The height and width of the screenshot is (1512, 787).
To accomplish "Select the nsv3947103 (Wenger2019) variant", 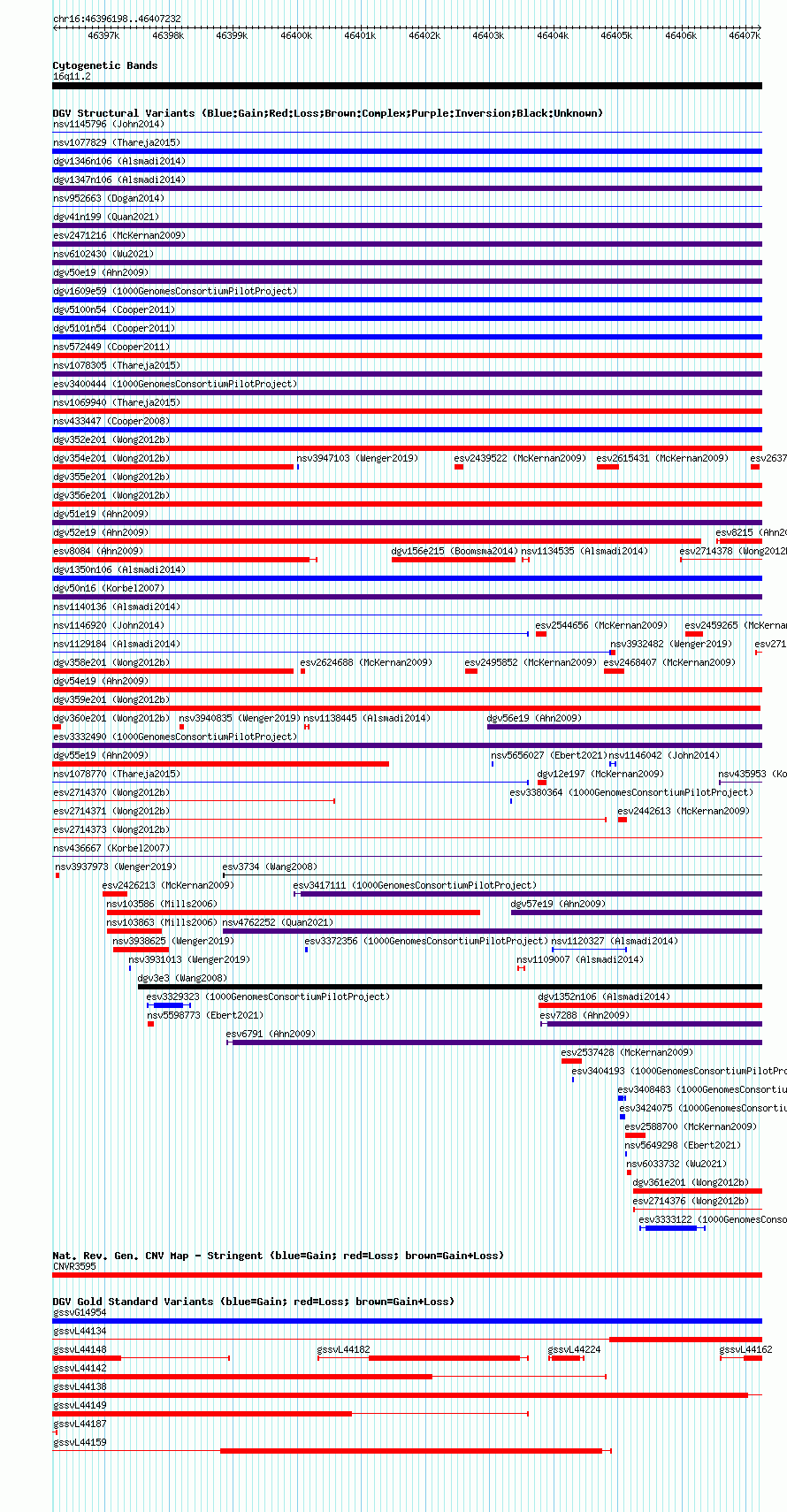I will coord(358,458).
